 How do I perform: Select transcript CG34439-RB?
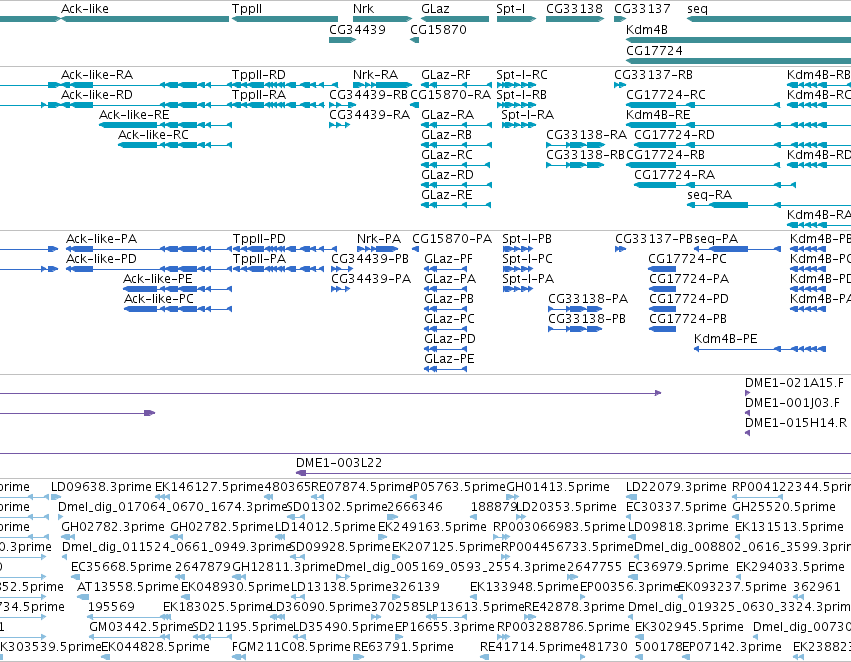point(369,95)
